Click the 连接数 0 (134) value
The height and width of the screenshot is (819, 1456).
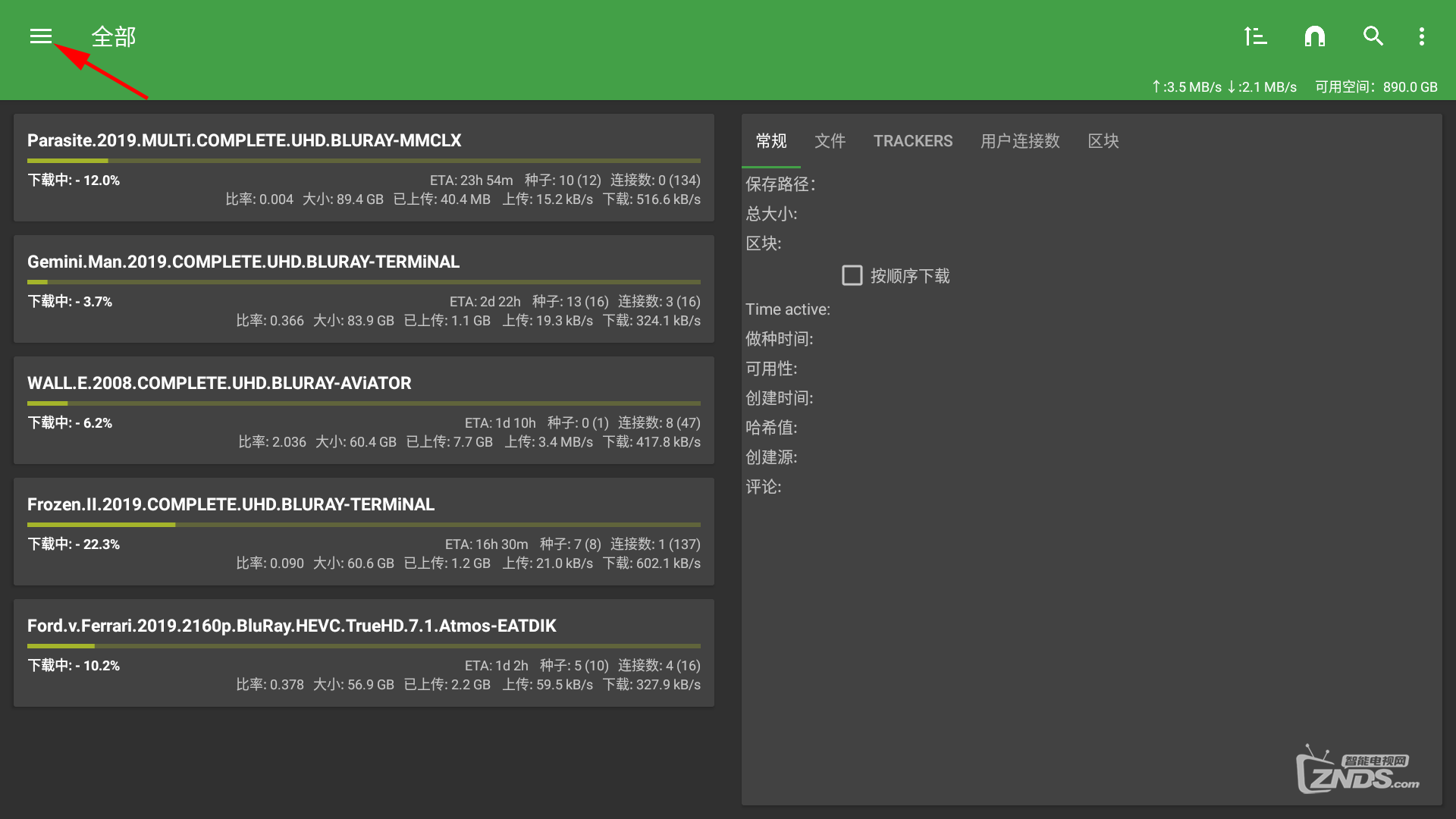click(x=655, y=180)
